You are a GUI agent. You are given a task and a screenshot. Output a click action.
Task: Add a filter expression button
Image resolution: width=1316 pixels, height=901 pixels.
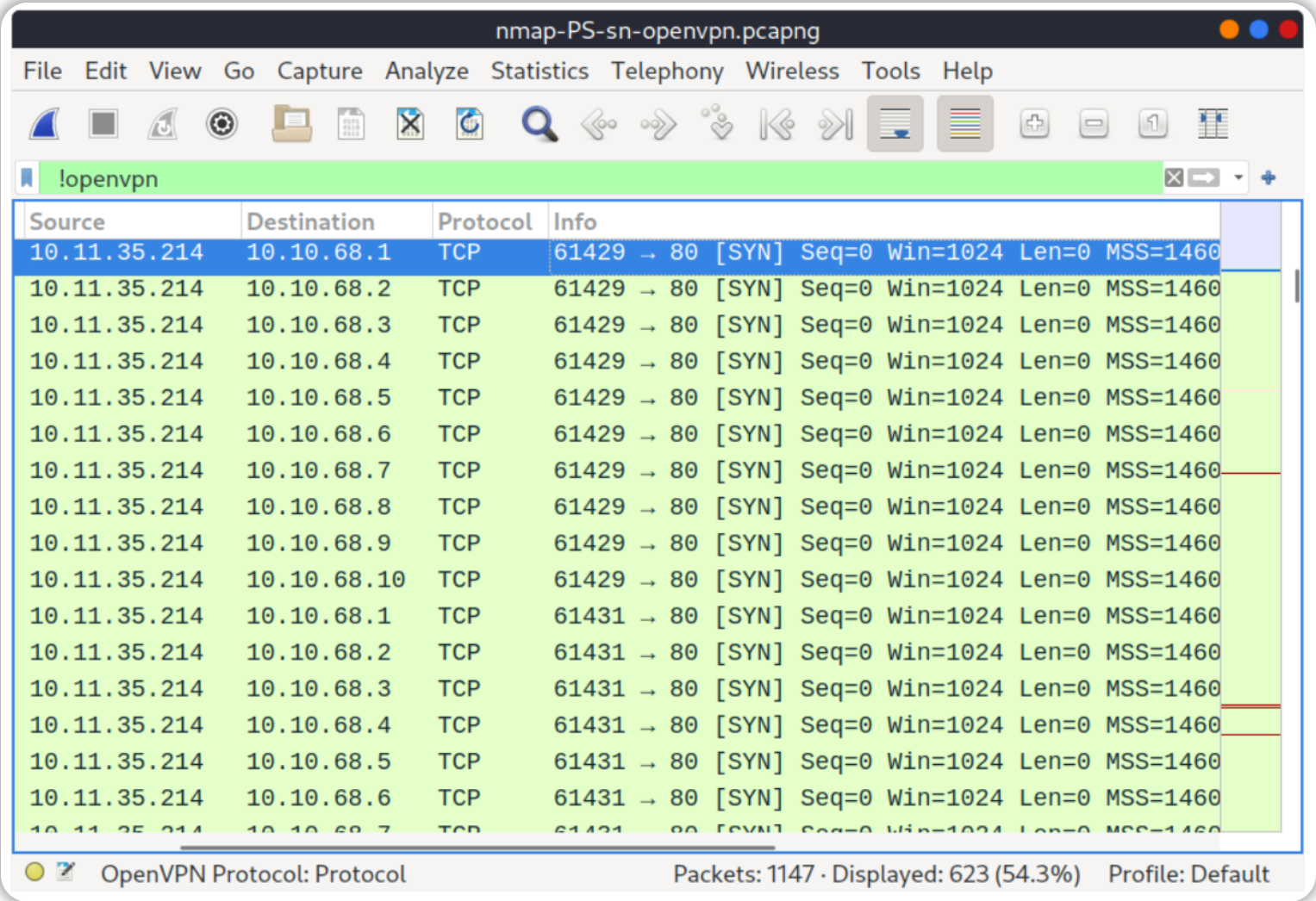pos(1268,178)
